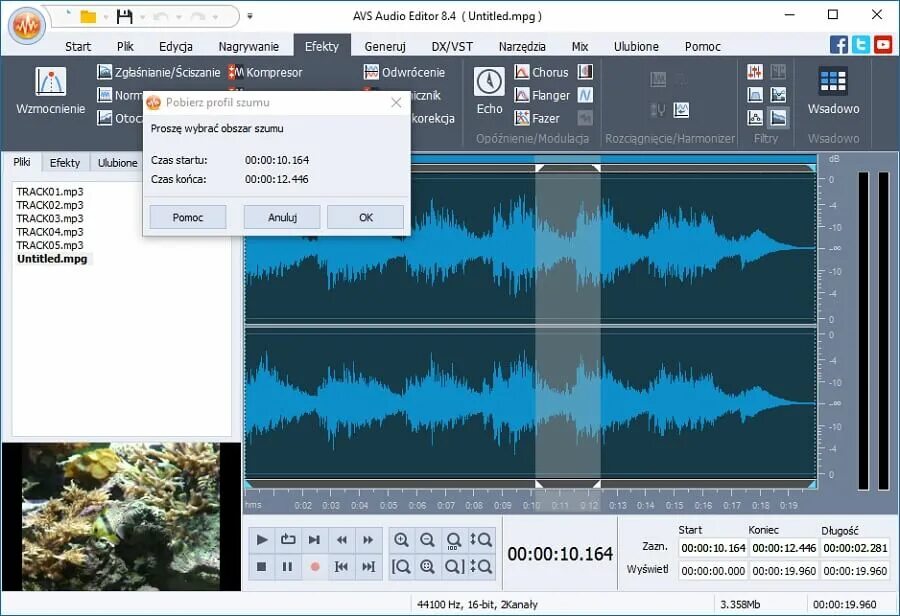Click the Pause playback button
This screenshot has width=900, height=616.
coord(288,567)
